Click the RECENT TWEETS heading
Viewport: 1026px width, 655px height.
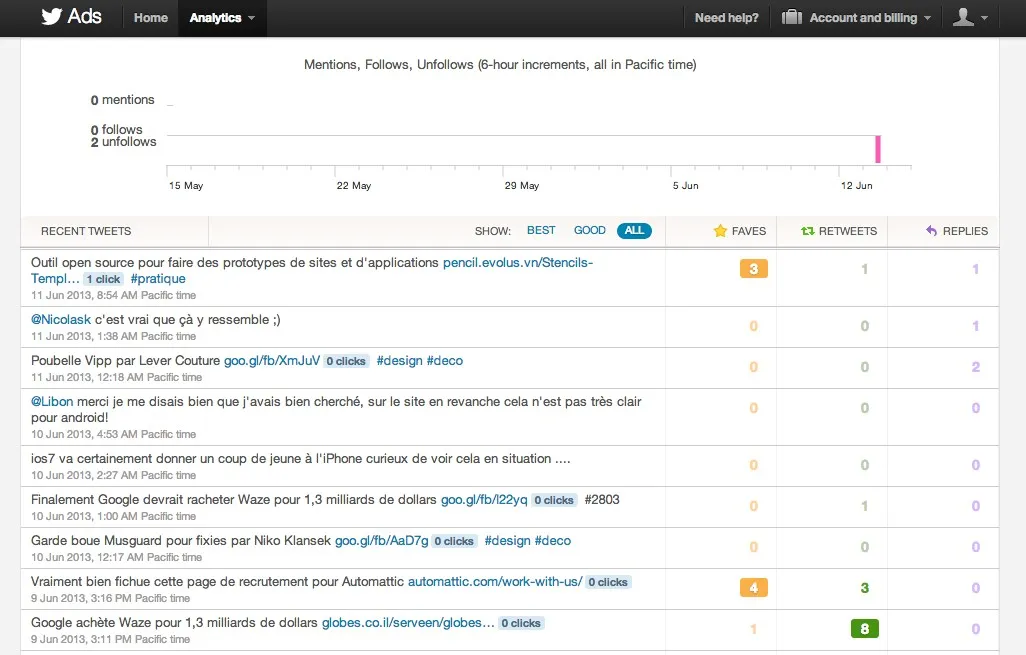point(86,231)
